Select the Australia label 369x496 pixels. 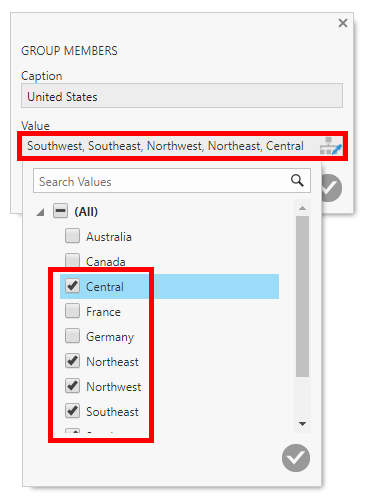coord(109,237)
